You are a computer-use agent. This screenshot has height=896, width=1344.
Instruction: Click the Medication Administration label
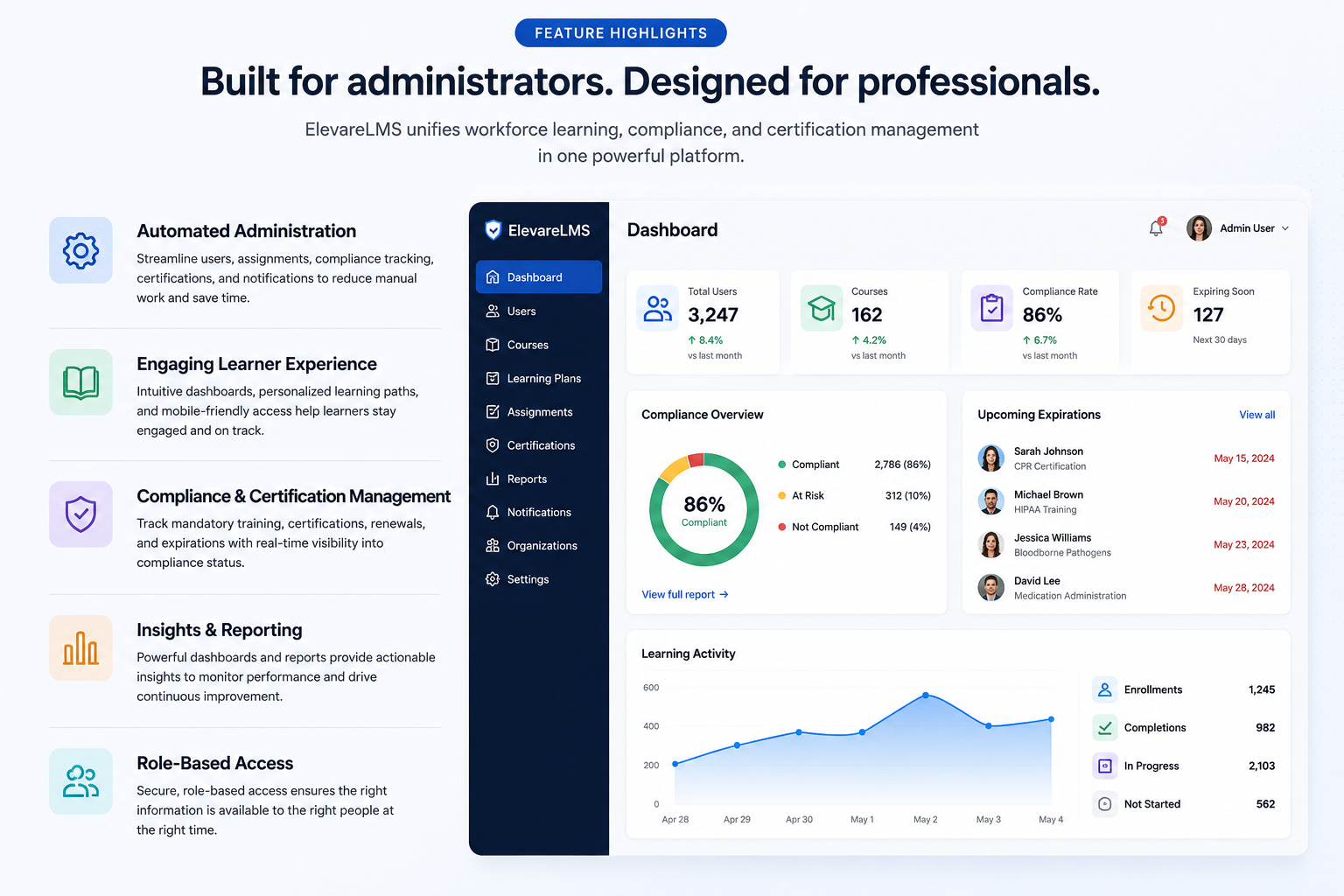1070,596
